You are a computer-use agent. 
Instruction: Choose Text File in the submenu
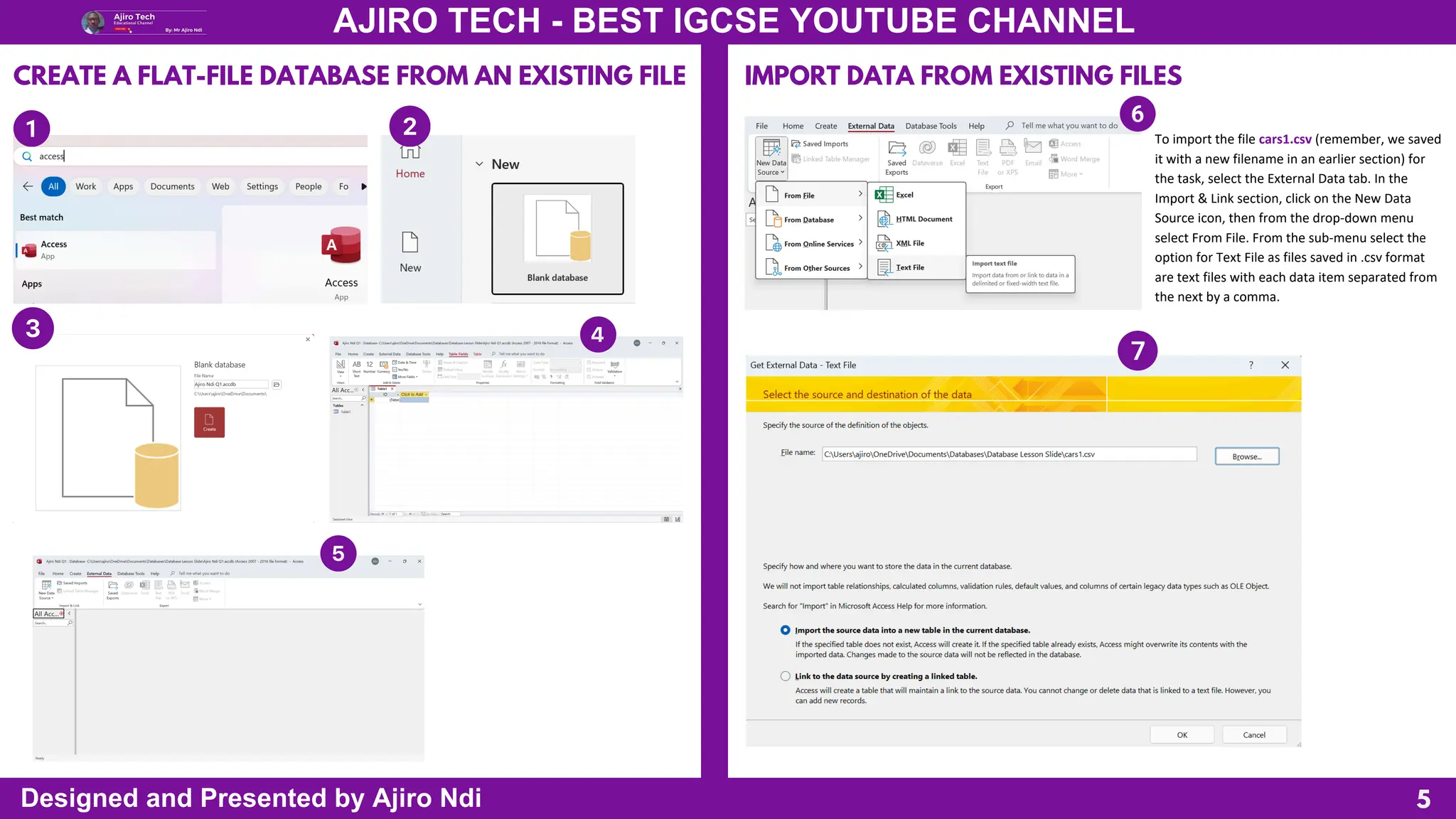point(909,267)
